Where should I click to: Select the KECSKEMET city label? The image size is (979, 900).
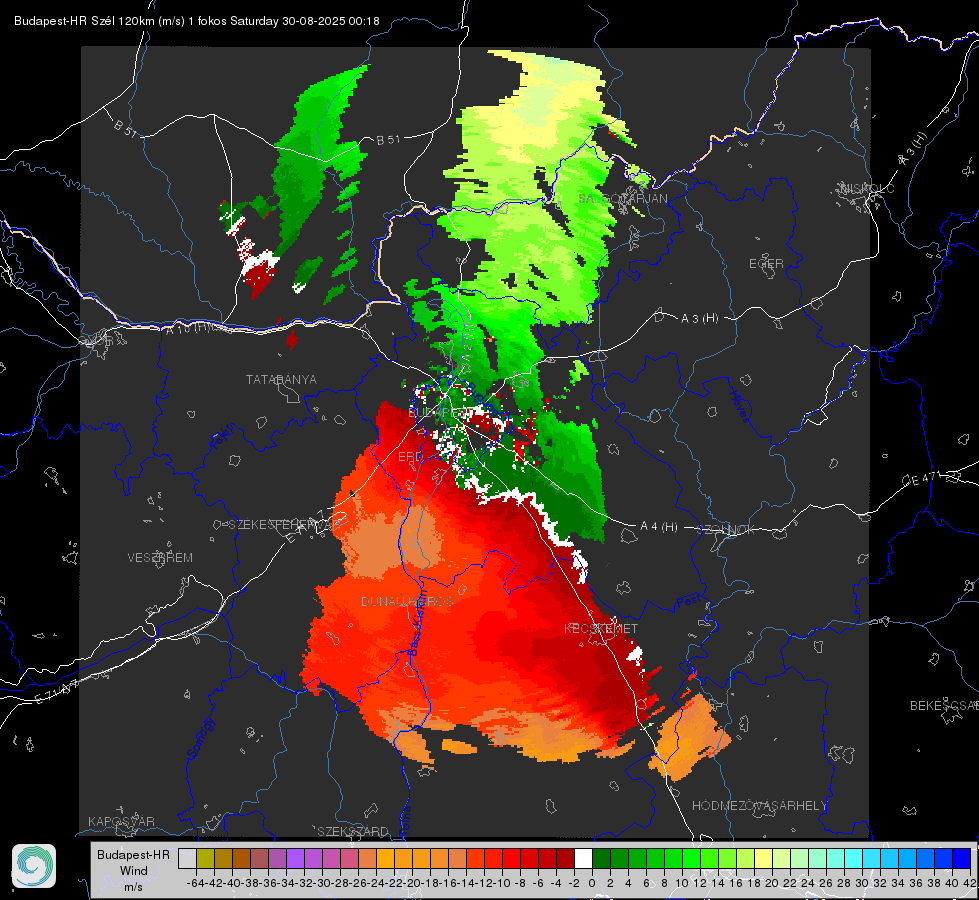pyautogui.click(x=601, y=628)
